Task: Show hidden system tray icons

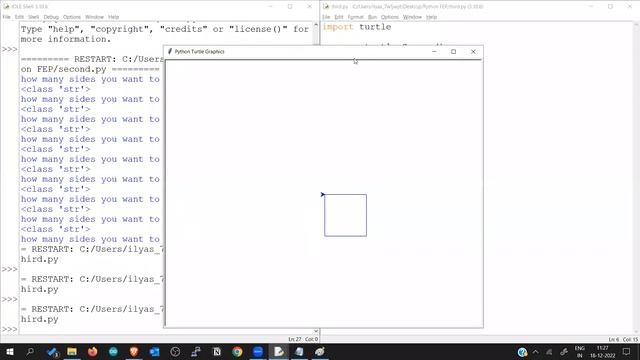Action: 536,351
